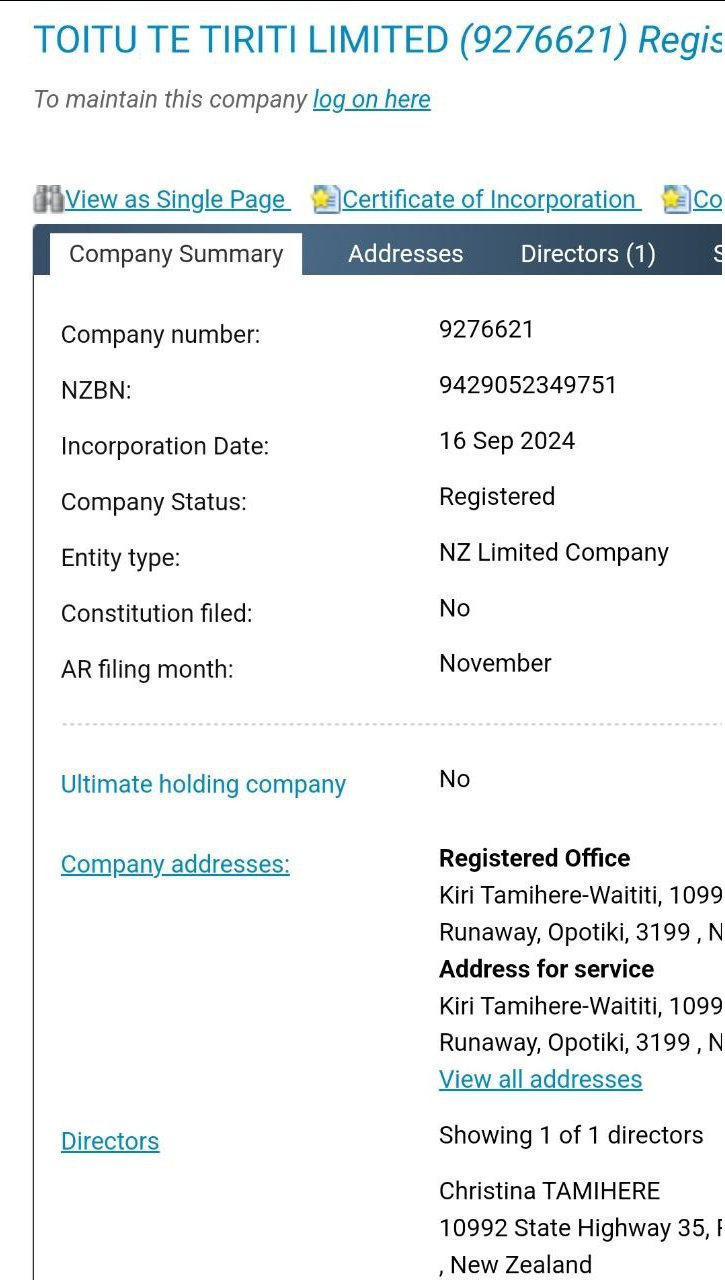
Task: Open the Company addresses link
Action: click(x=175, y=864)
